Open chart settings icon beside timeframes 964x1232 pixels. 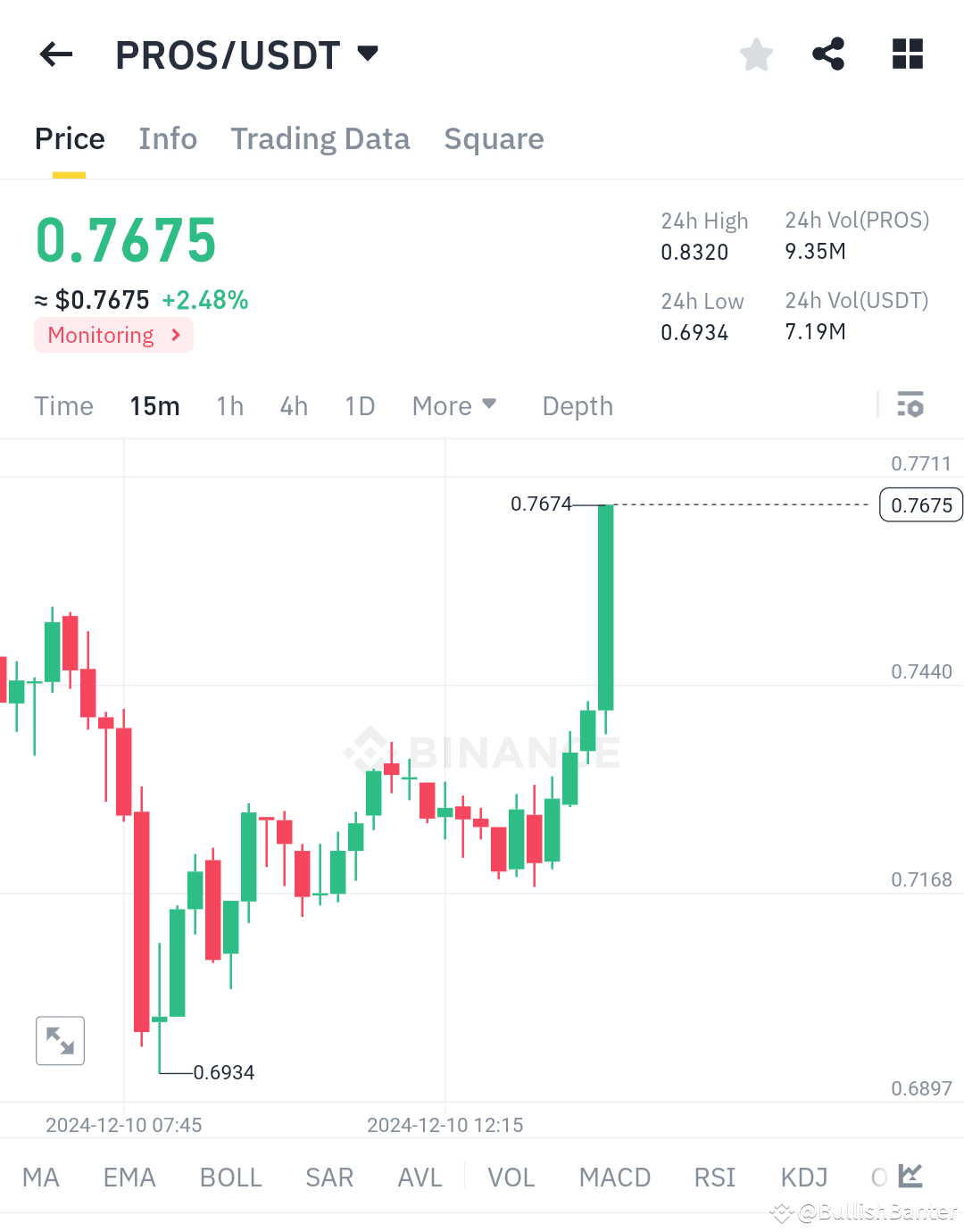point(910,405)
